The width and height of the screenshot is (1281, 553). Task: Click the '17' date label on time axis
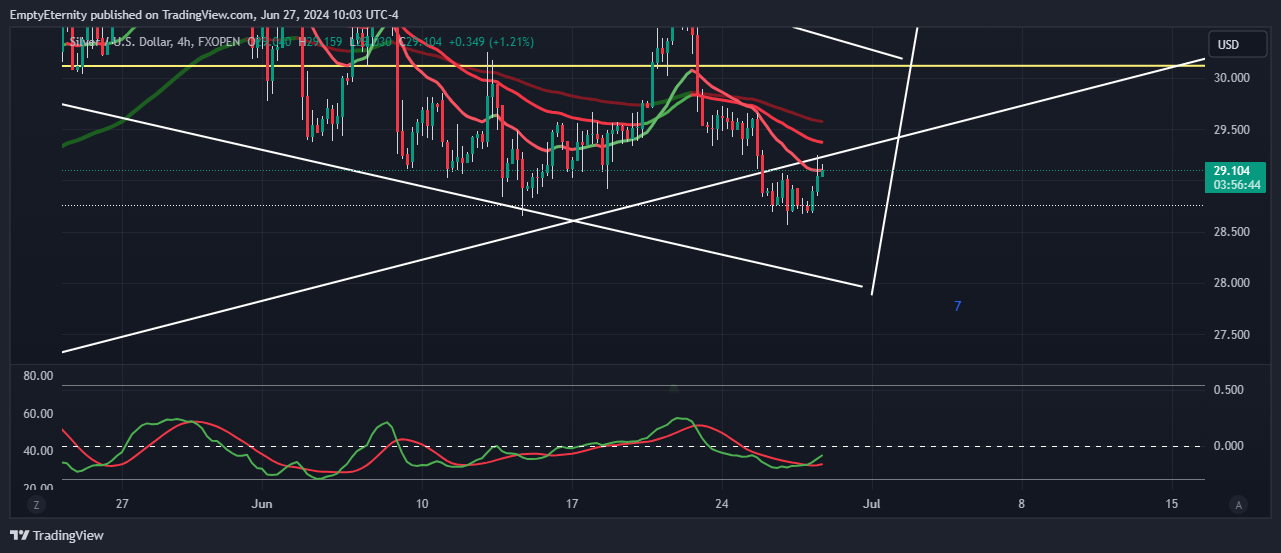[x=572, y=504]
